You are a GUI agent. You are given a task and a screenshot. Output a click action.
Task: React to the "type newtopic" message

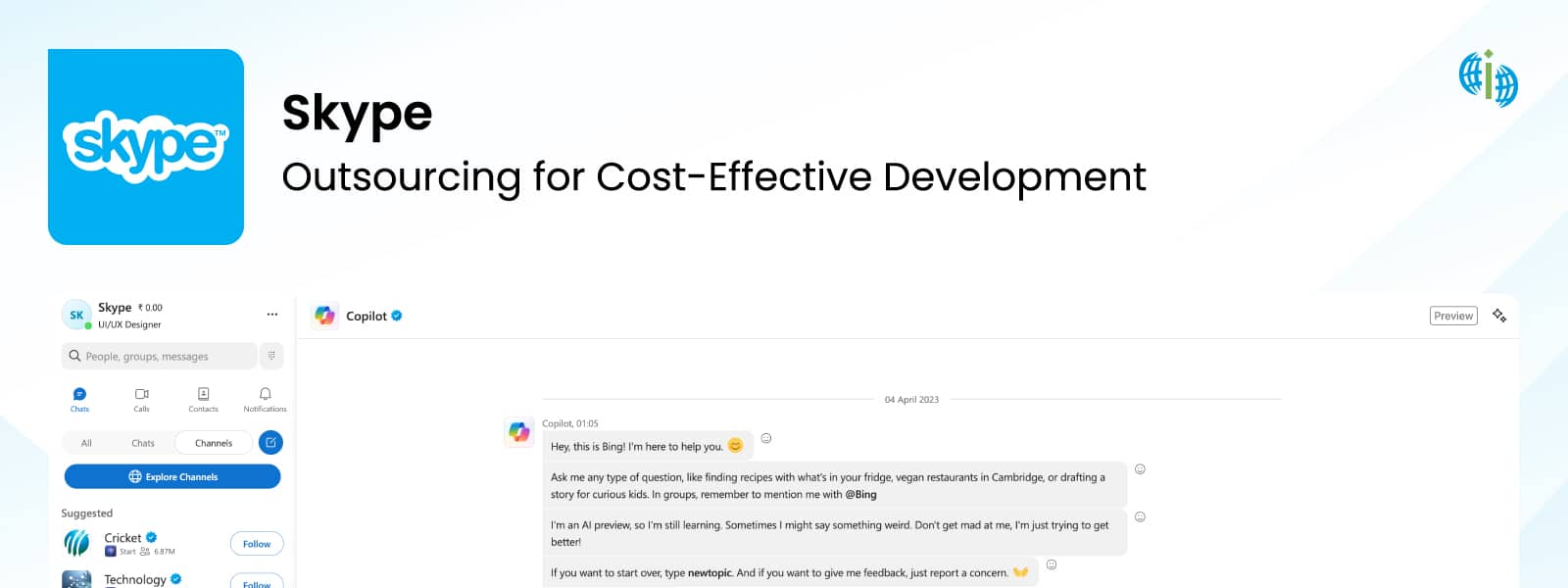coord(1052,564)
